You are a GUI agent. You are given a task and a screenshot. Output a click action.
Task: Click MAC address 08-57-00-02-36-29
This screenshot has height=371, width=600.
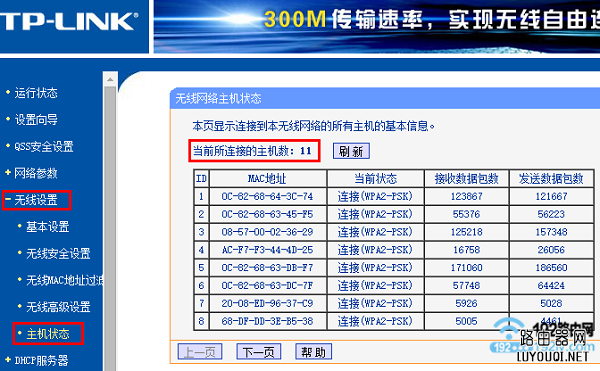point(267,232)
